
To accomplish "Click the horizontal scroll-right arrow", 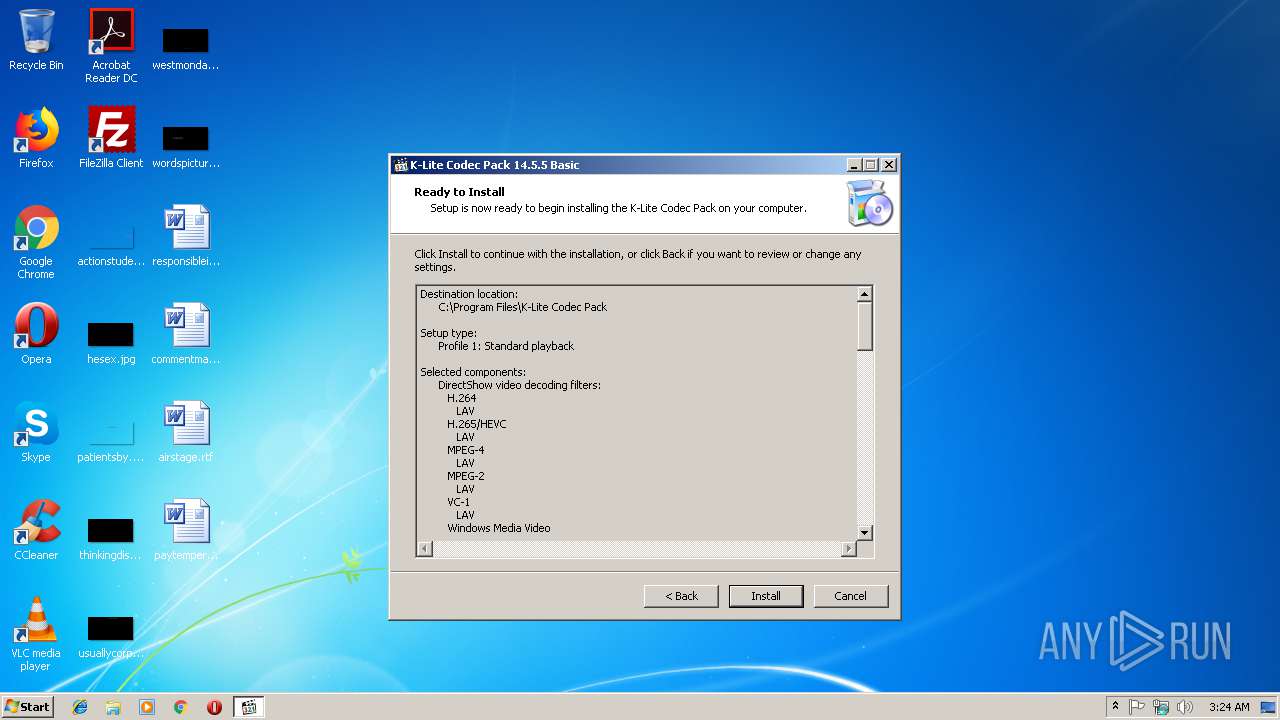I will (849, 549).
